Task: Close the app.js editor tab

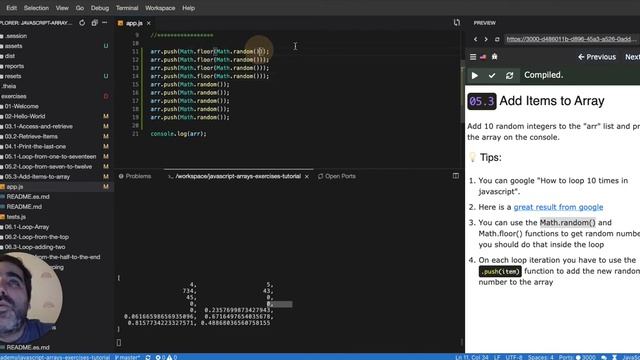Action: click(149, 23)
